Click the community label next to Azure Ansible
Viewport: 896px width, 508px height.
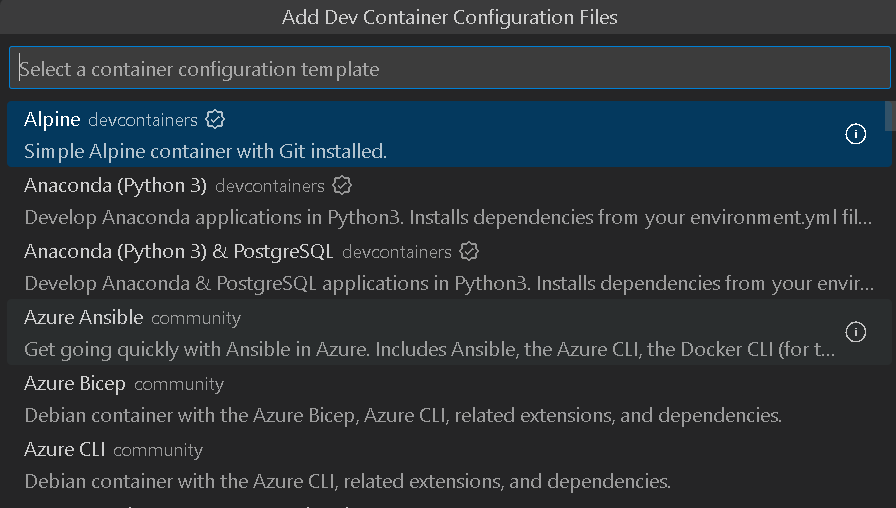pyautogui.click(x=196, y=318)
